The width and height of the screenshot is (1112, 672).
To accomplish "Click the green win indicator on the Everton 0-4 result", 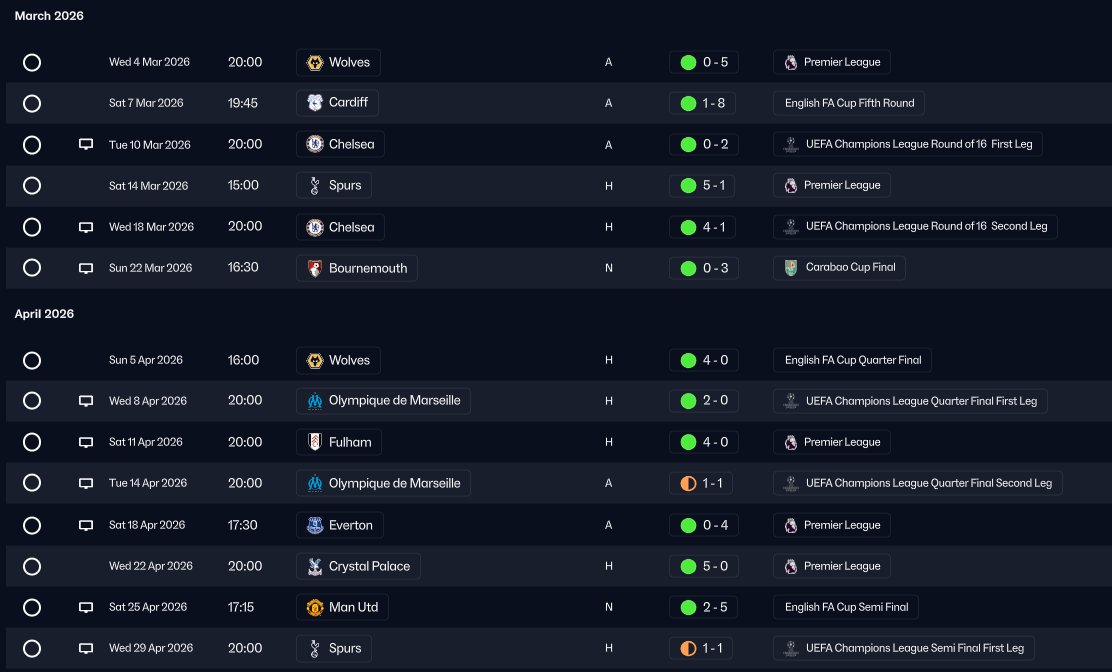I will point(688,525).
